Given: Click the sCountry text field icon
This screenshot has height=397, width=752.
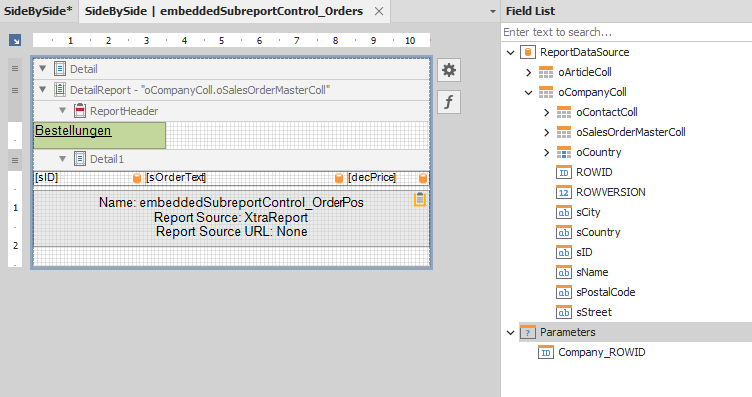Looking at the screenshot, I should coord(564,232).
